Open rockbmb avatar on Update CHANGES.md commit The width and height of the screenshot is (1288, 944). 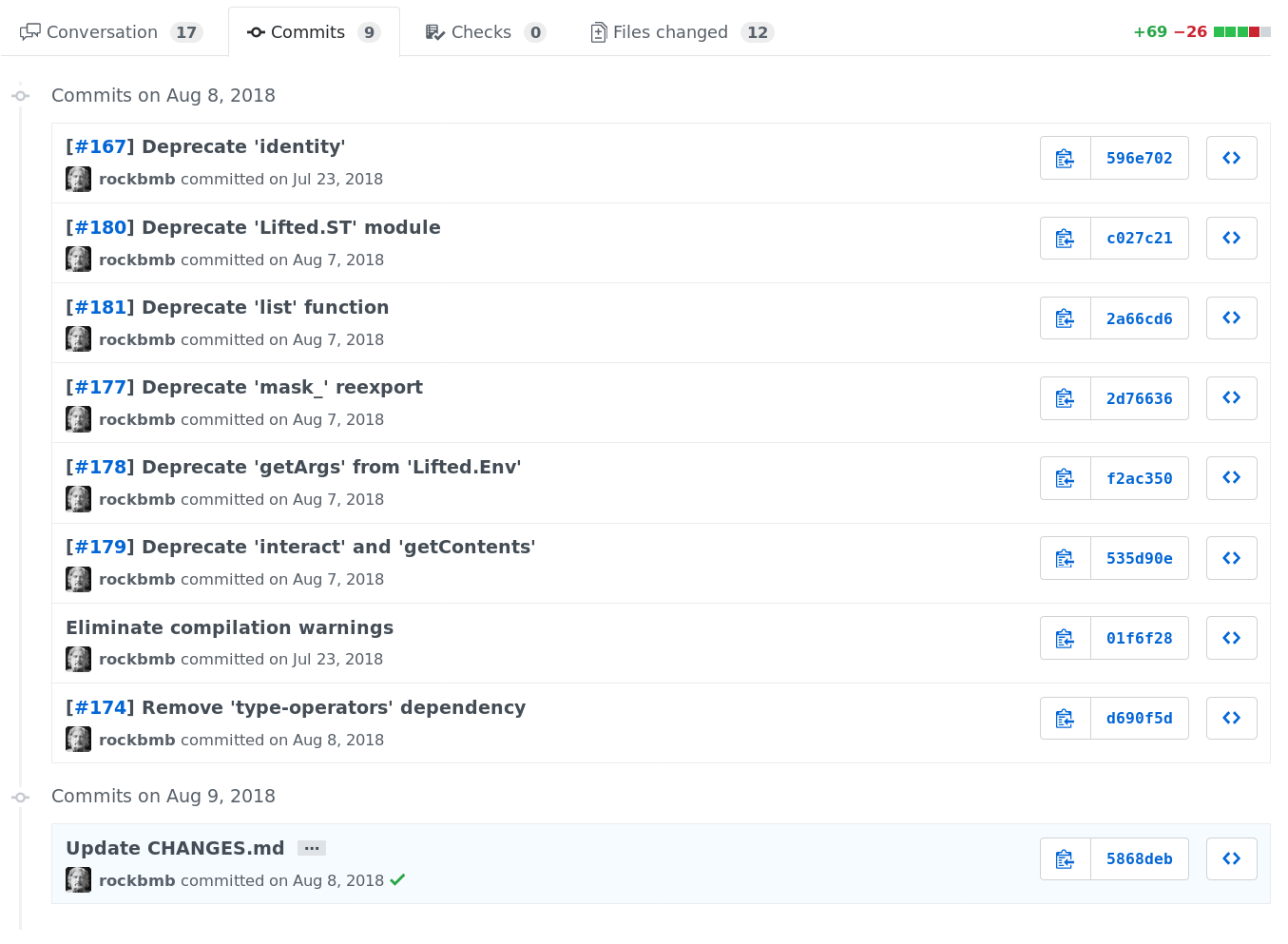[x=78, y=879]
